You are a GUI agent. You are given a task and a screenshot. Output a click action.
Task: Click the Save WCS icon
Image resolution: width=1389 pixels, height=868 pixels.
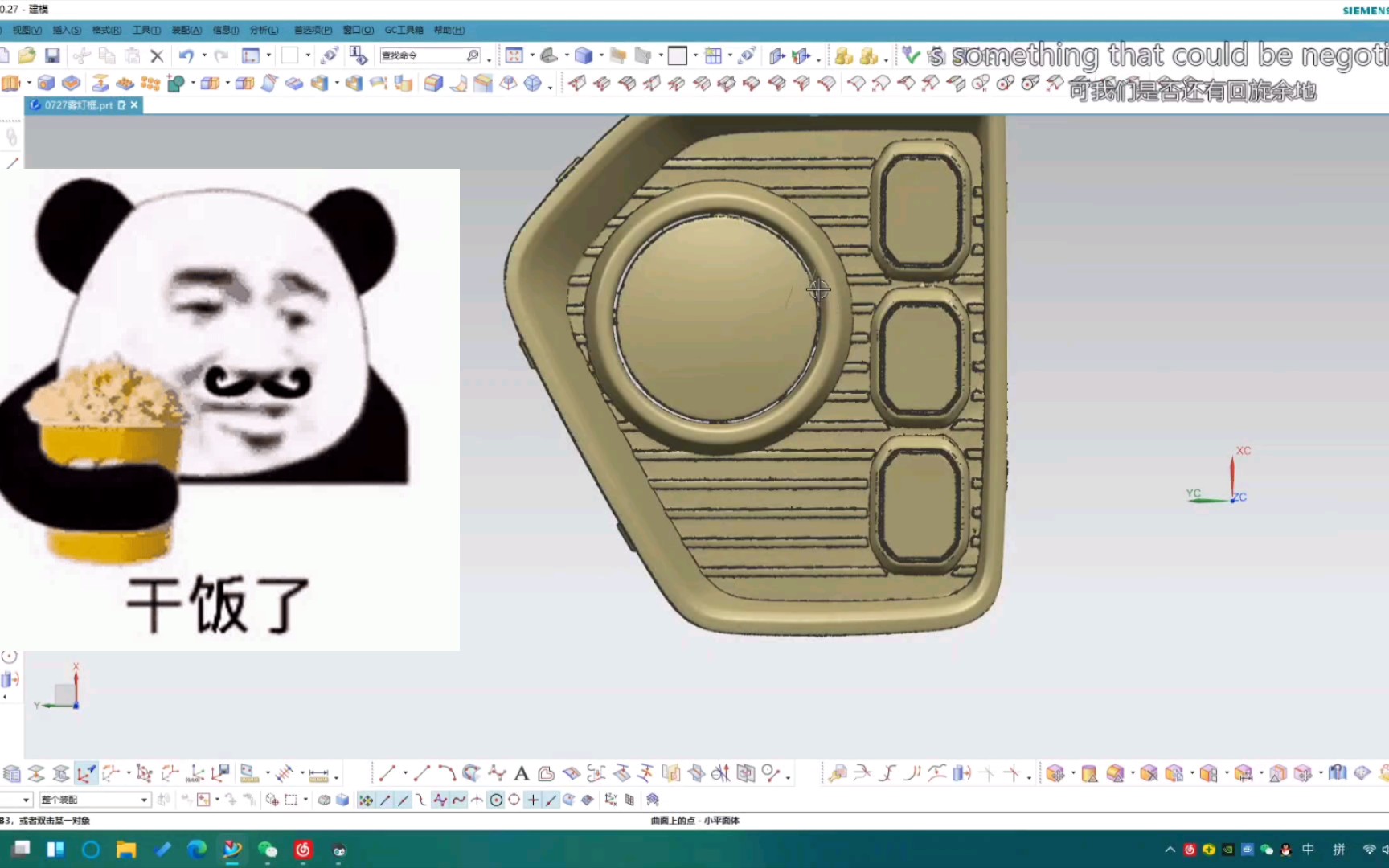coord(220,773)
